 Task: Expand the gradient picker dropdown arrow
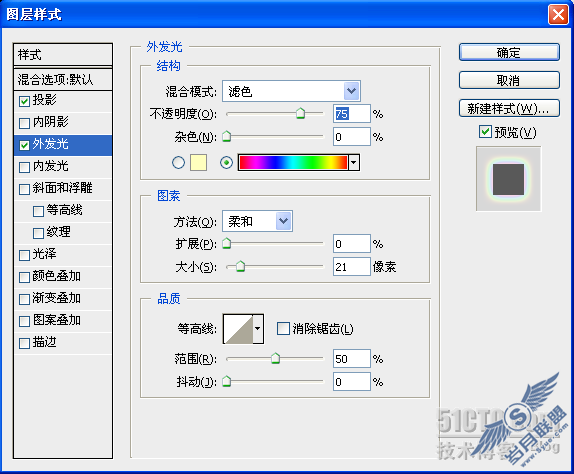354,163
